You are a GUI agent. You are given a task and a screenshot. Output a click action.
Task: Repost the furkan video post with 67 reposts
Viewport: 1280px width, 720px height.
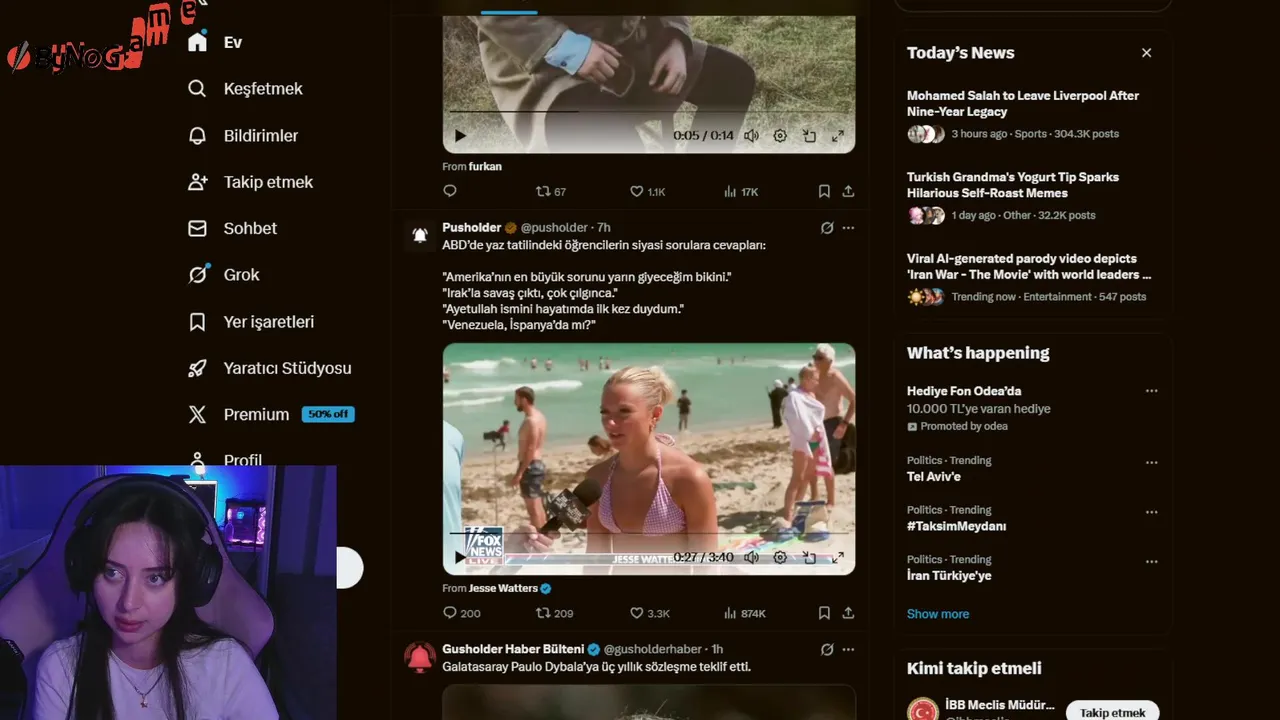tap(551, 191)
